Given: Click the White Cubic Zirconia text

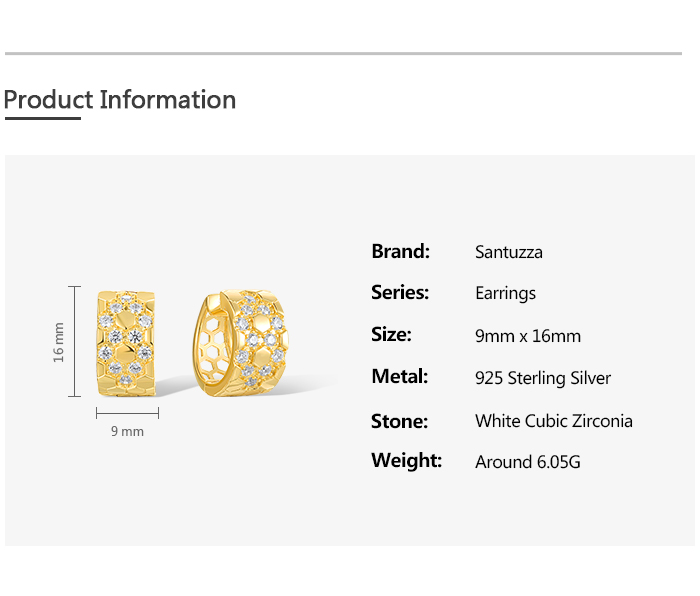Looking at the screenshot, I should (553, 421).
